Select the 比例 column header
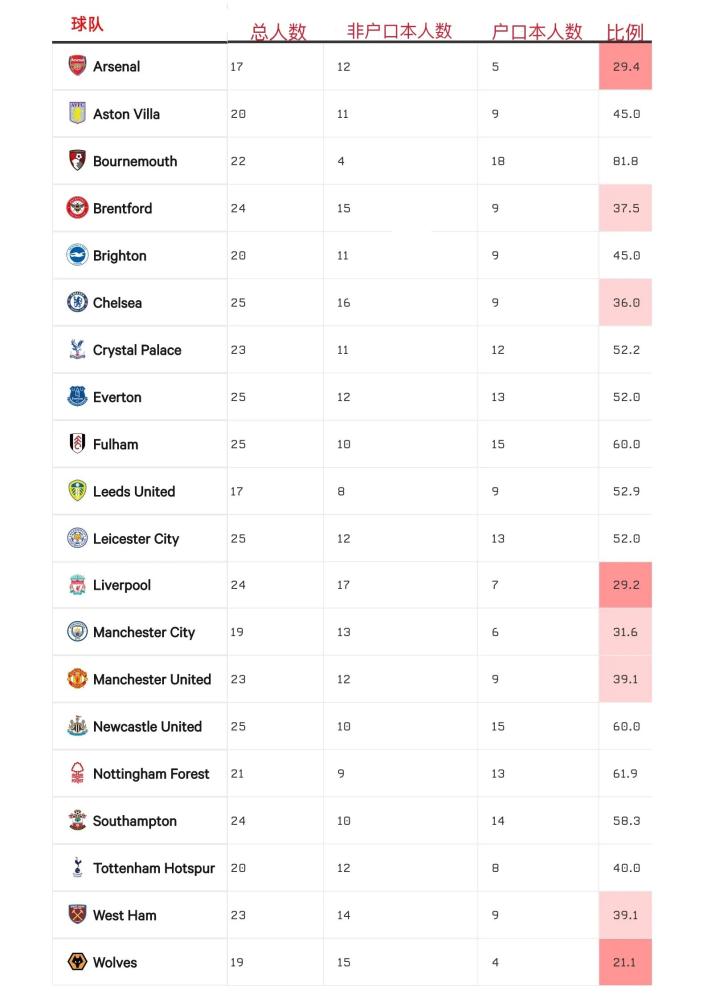Screen dimensions: 720x998 (x=625, y=31)
